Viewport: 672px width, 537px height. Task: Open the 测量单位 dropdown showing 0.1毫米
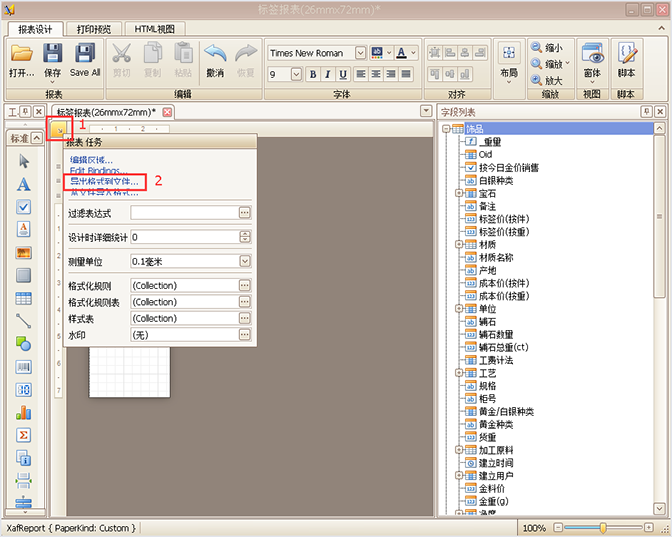coord(244,261)
